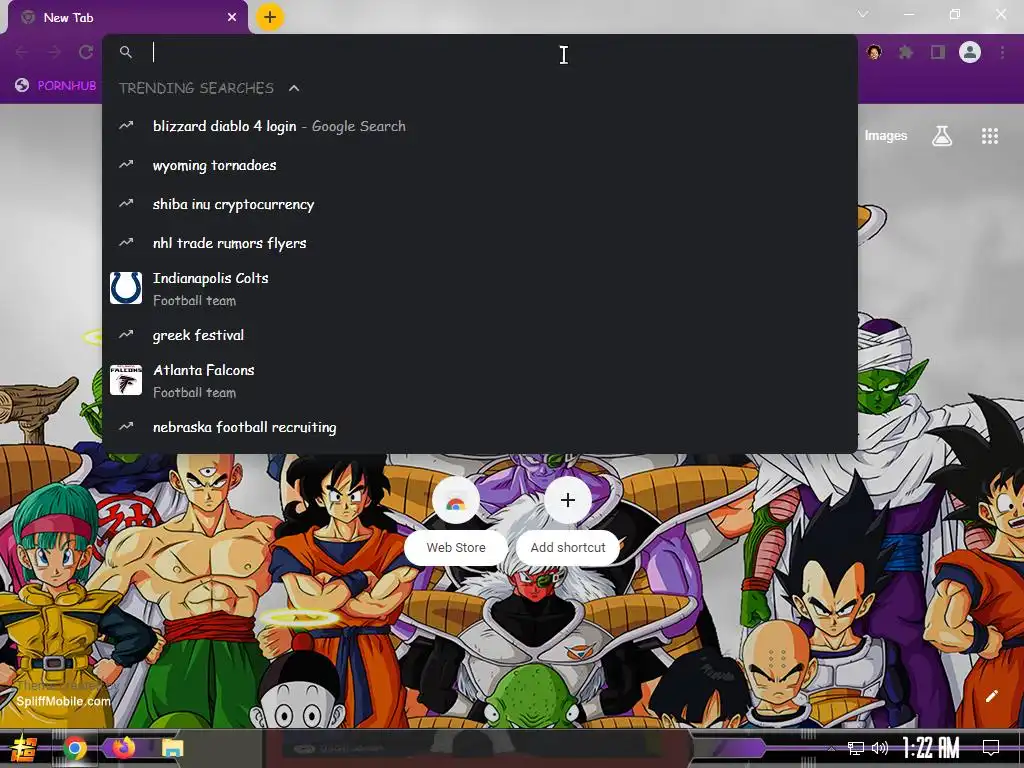1024x768 pixels.
Task: Click the Indianapolis Colts horseshoe logo
Action: 126,288
